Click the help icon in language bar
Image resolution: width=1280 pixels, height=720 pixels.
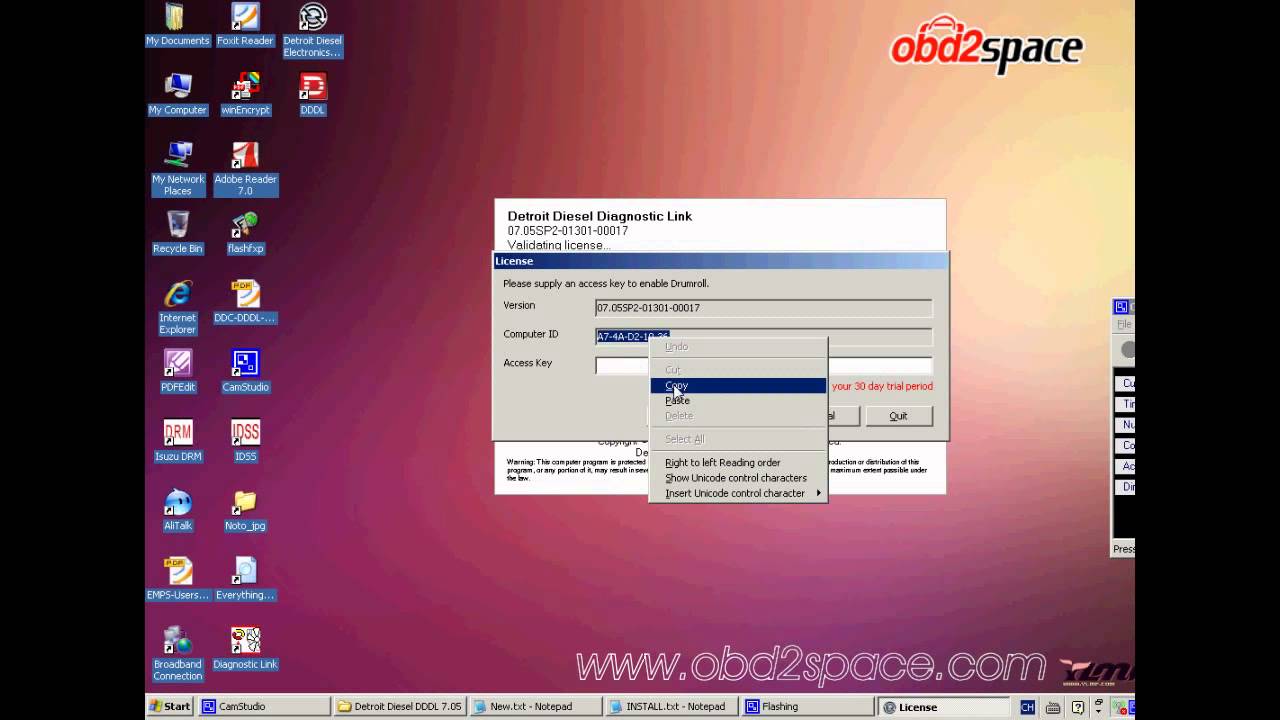coord(1077,707)
